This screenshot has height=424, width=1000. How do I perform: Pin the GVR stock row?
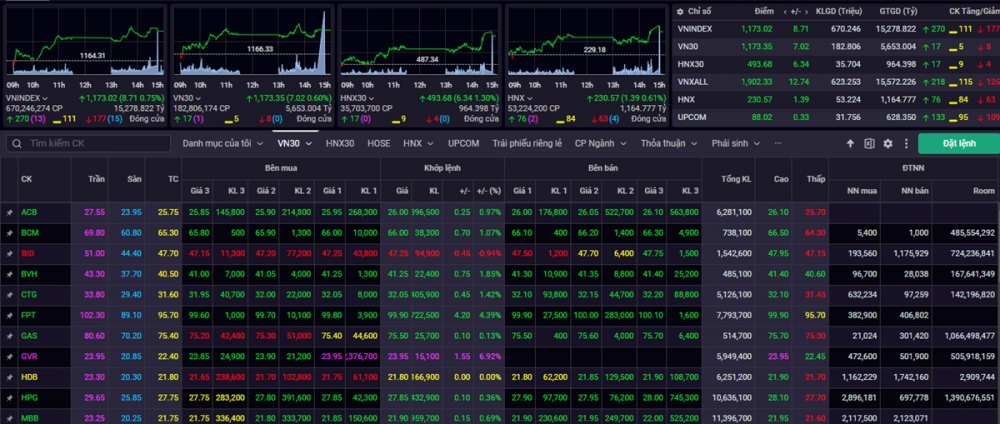click(9, 356)
